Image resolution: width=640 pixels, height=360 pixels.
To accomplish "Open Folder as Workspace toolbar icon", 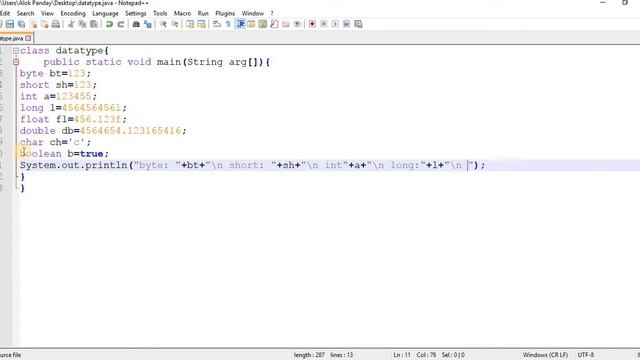I will click(285, 24).
